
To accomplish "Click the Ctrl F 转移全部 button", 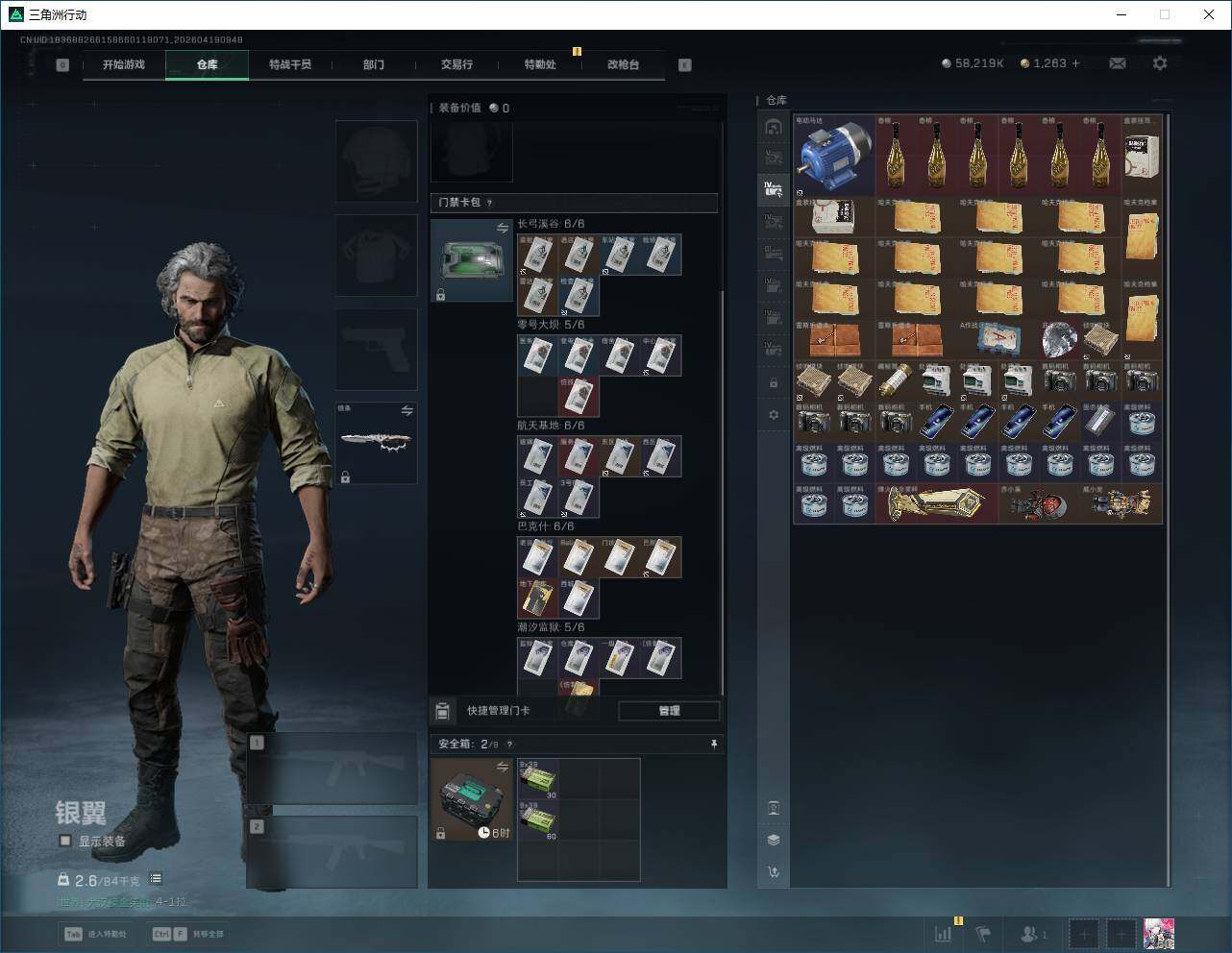I will (188, 934).
